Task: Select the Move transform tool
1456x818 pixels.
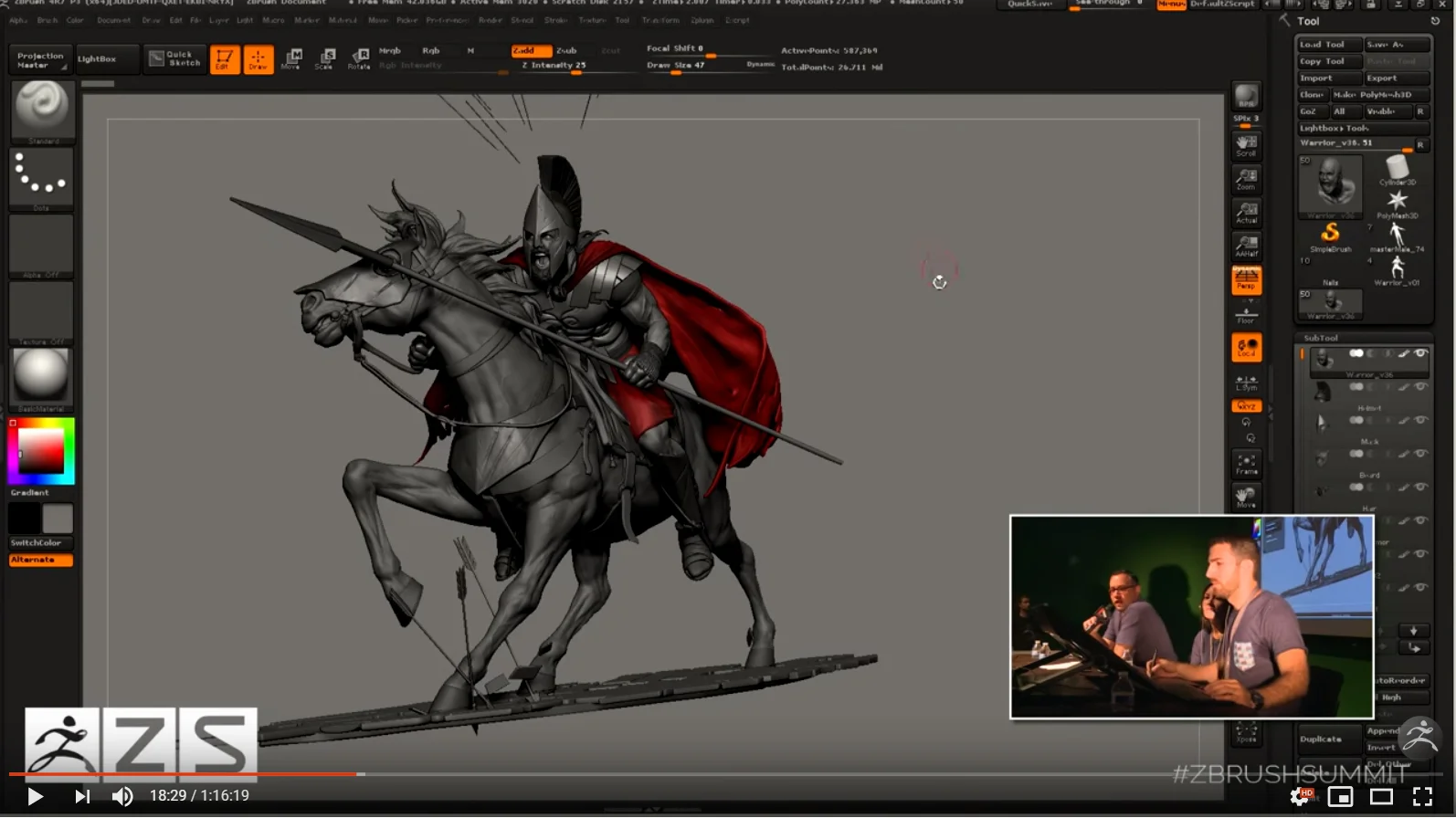Action: point(292,59)
